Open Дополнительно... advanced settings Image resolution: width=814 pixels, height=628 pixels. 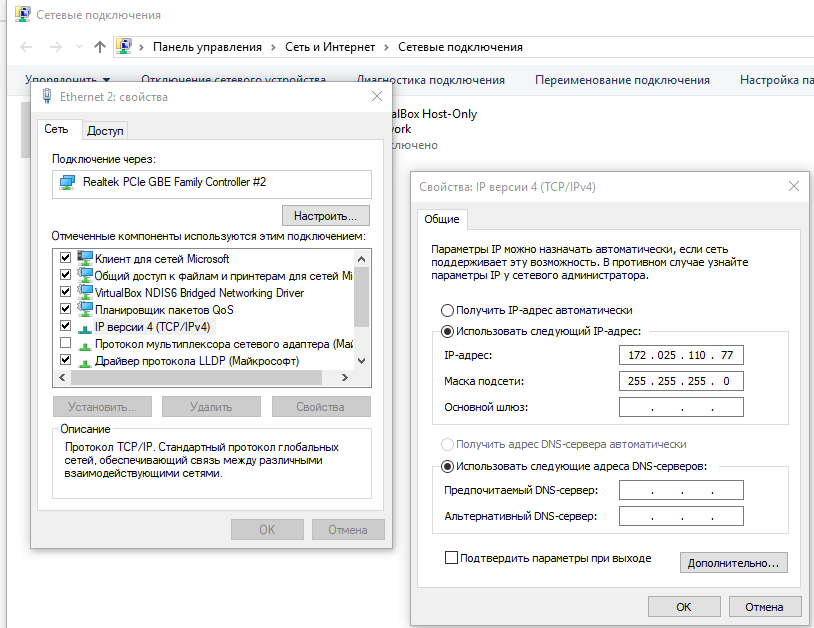pyautogui.click(x=734, y=563)
